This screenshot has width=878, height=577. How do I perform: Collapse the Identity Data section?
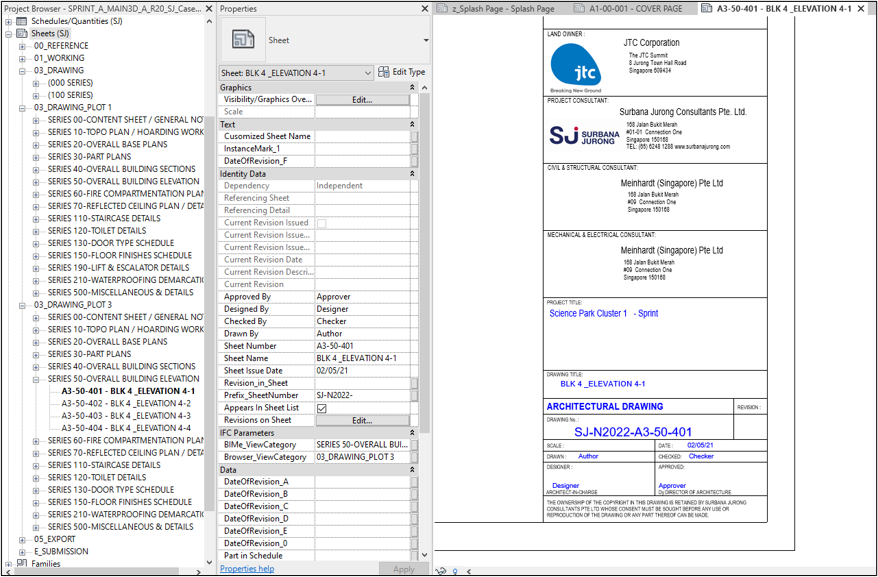pyautogui.click(x=412, y=174)
